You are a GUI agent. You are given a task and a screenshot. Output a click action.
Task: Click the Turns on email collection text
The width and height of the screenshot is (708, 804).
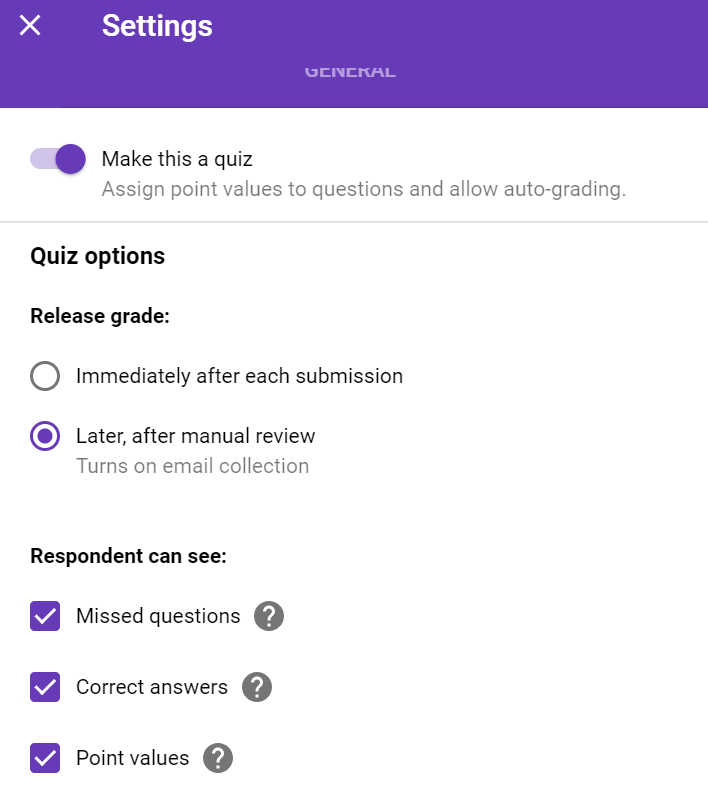(192, 466)
